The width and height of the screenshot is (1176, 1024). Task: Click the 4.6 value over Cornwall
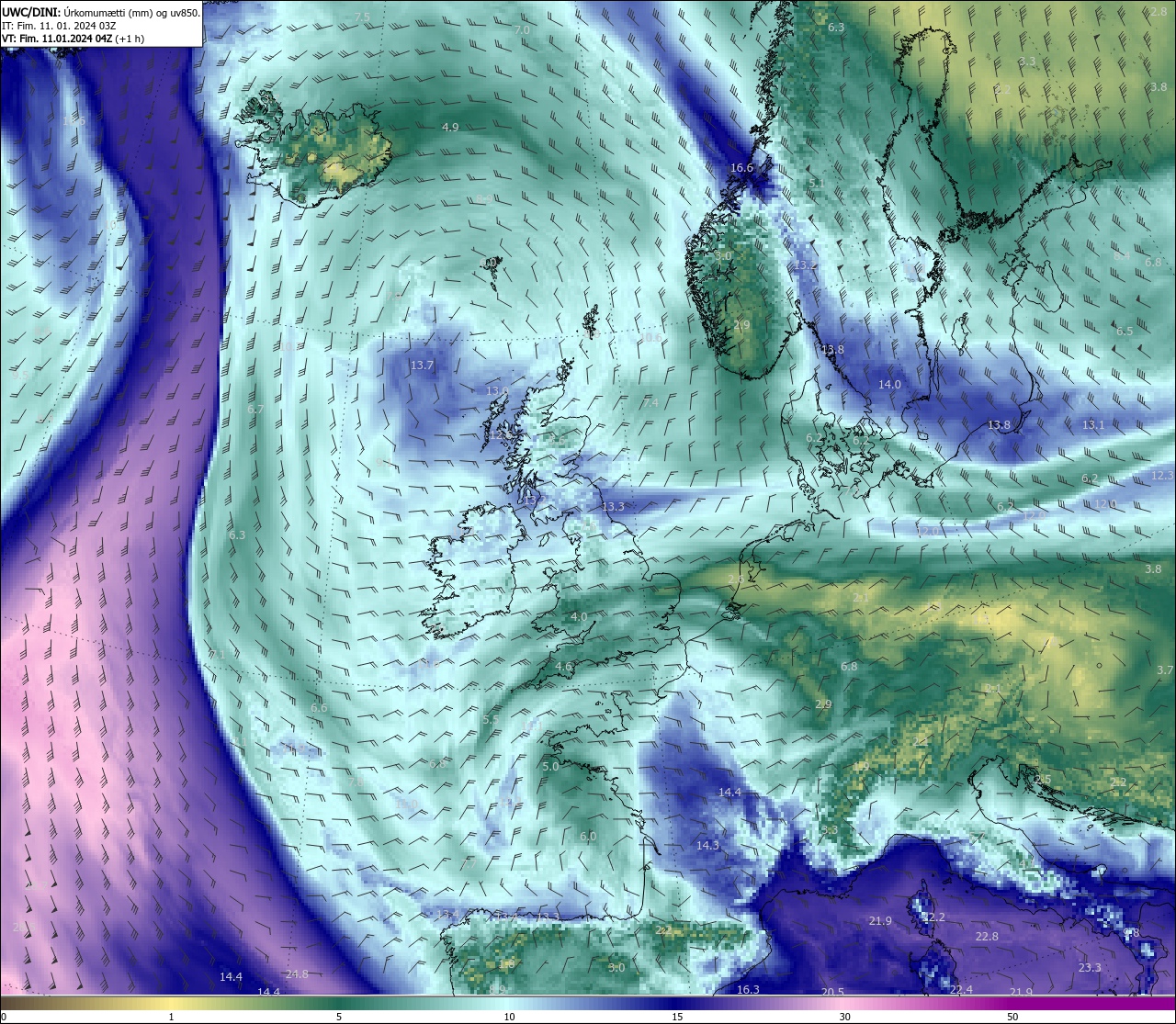pos(563,667)
